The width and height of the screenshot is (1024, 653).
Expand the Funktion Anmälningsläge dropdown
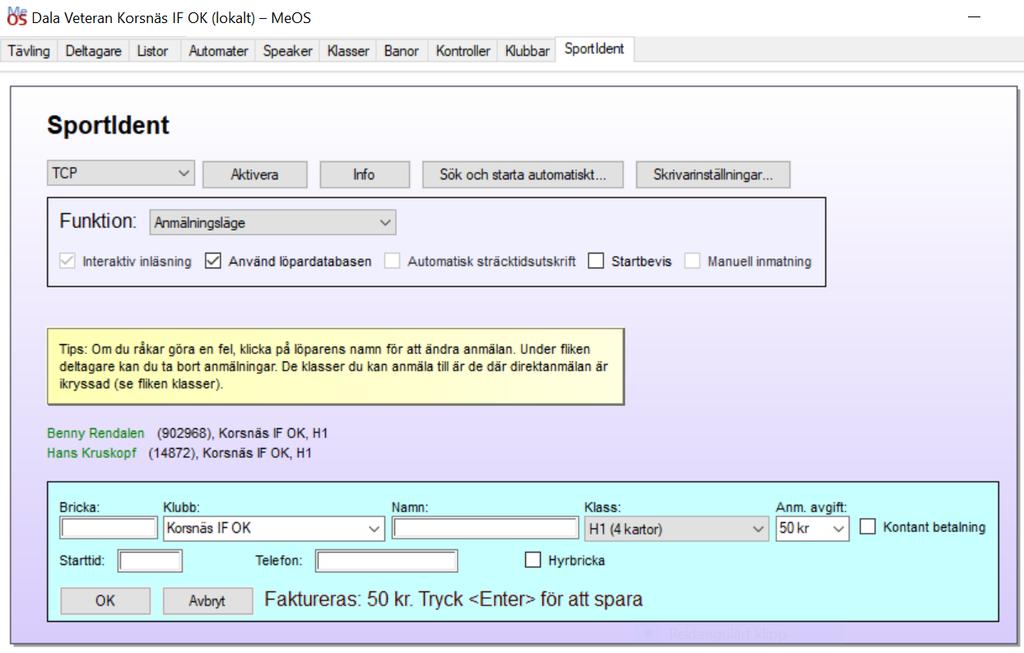coord(272,223)
